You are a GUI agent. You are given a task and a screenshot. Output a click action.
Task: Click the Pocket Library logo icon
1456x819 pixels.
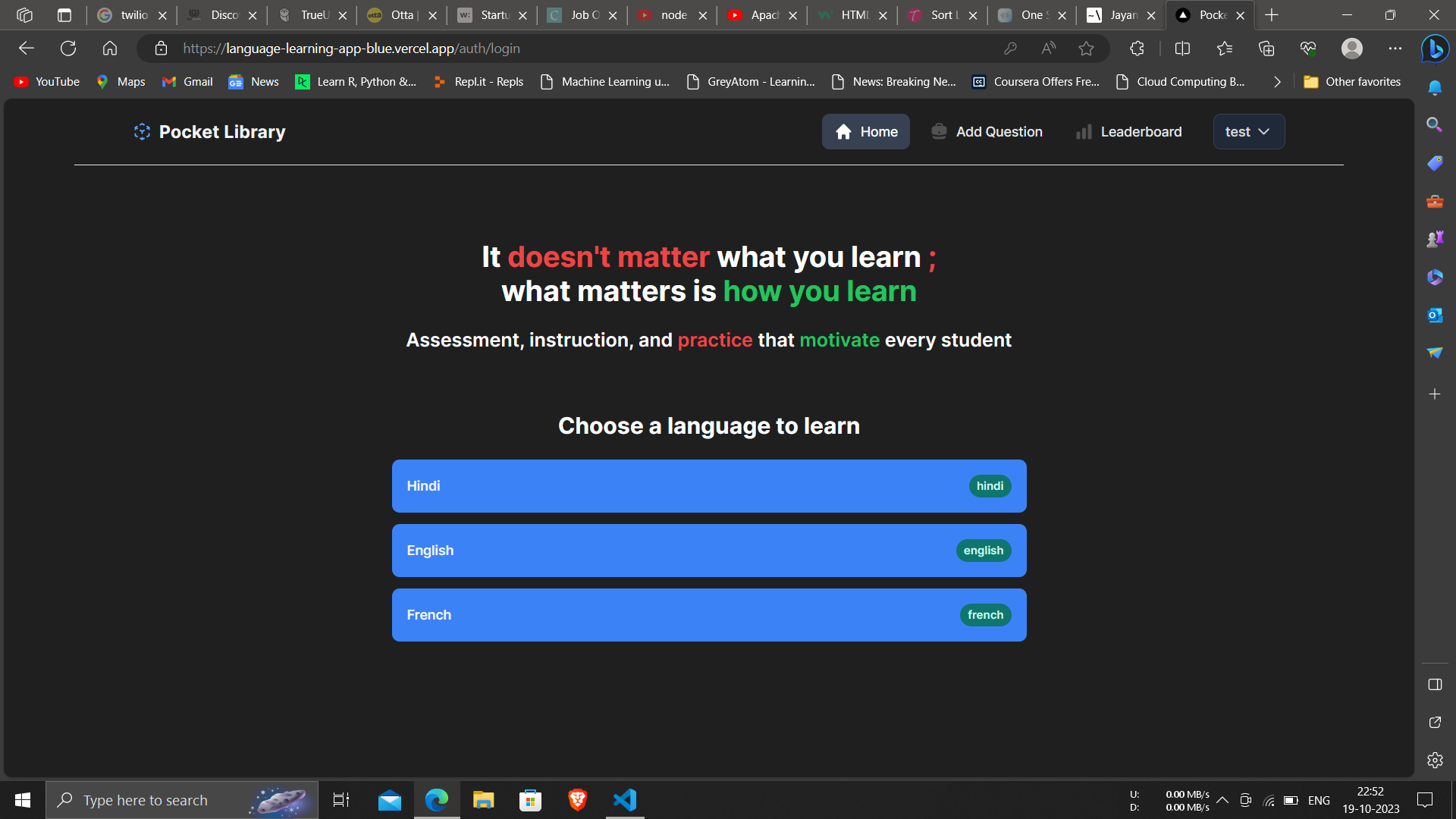pyautogui.click(x=142, y=132)
